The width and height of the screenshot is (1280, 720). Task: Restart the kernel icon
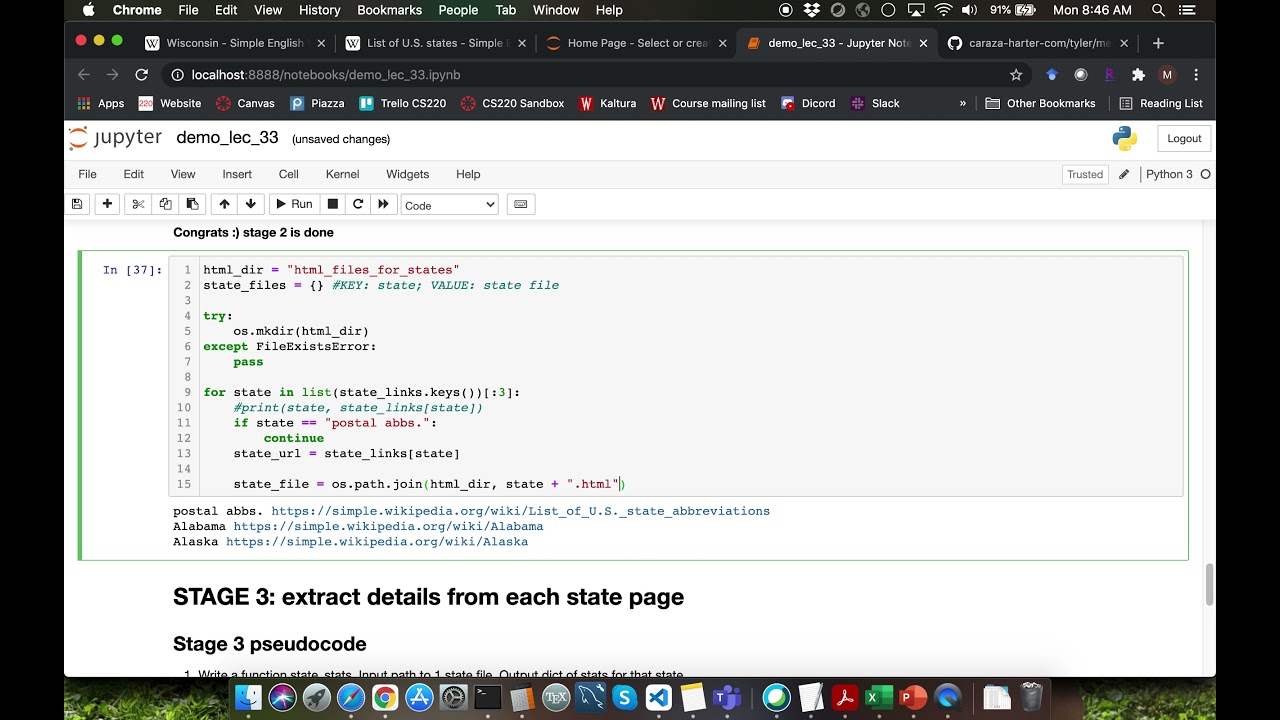358,204
